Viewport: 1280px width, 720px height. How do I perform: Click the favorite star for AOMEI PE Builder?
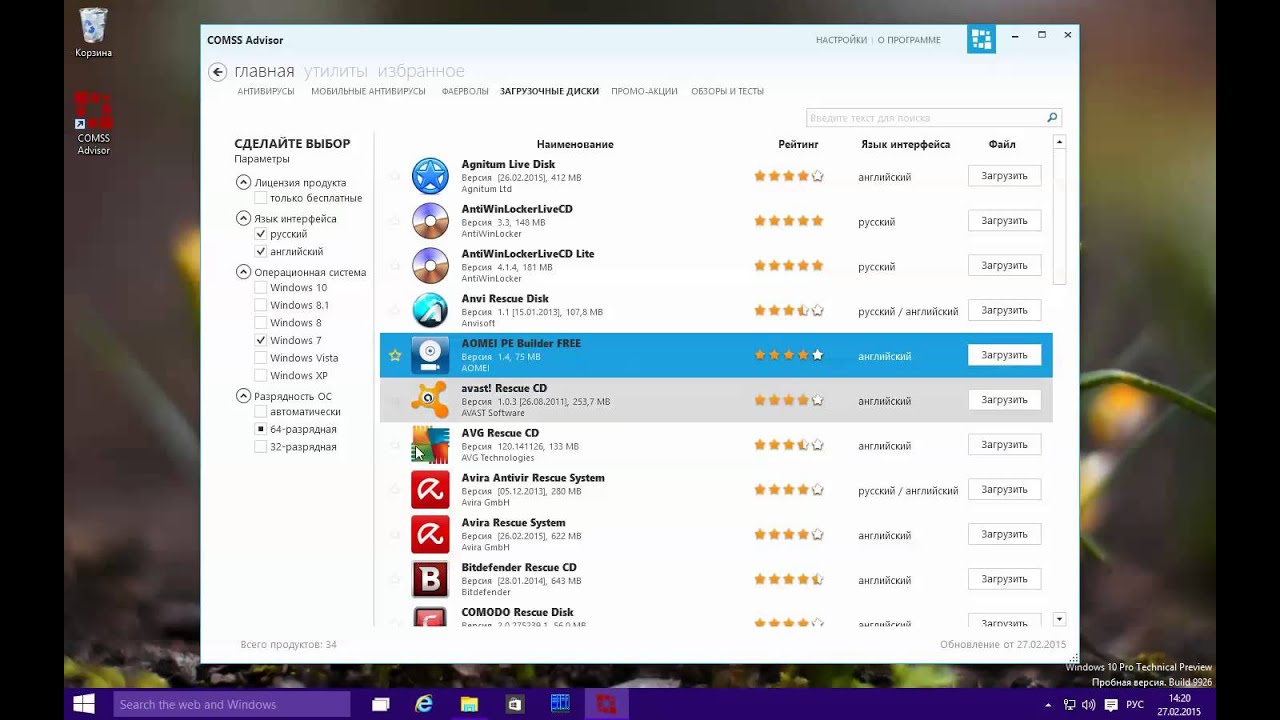tap(395, 355)
